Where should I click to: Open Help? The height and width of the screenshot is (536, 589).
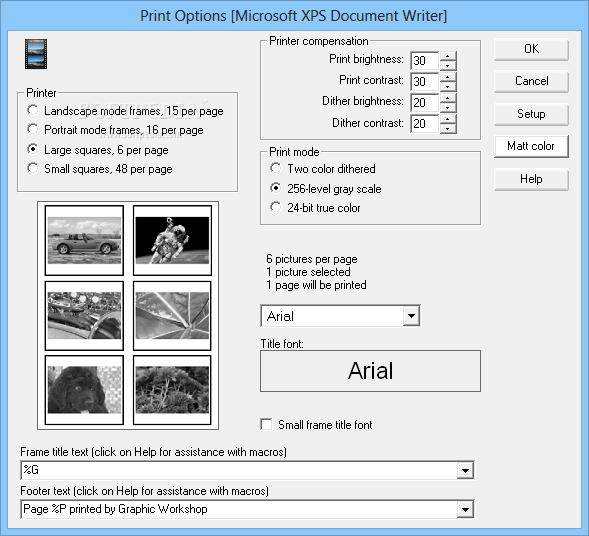(x=531, y=179)
